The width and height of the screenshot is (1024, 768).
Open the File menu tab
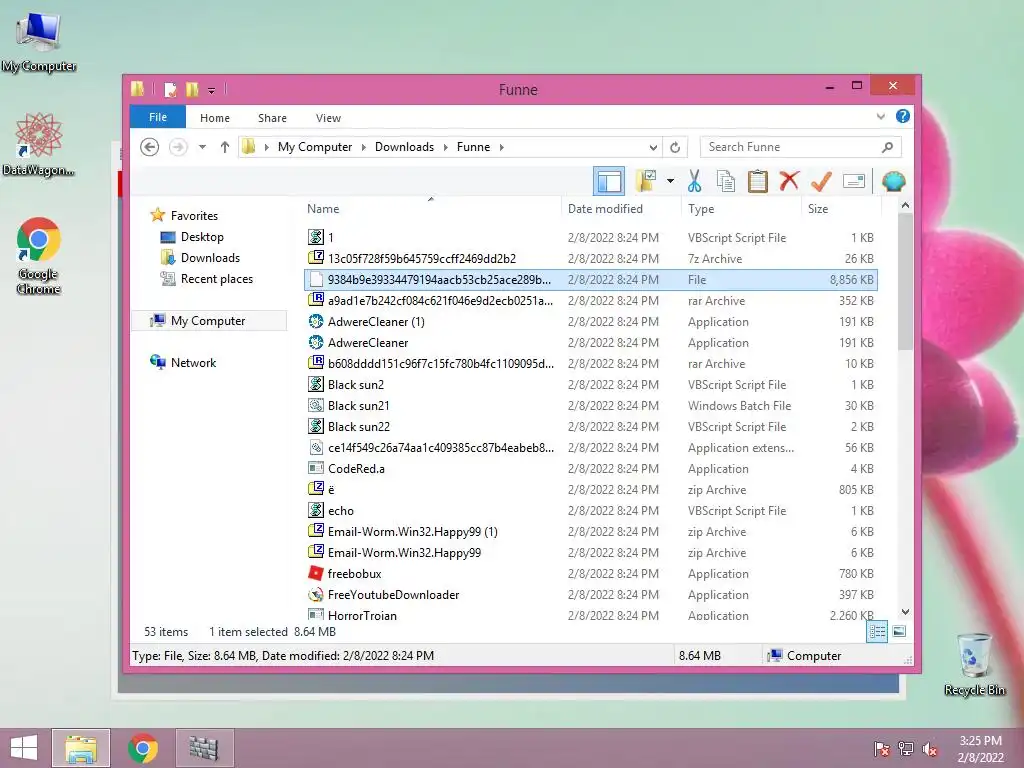[158, 117]
